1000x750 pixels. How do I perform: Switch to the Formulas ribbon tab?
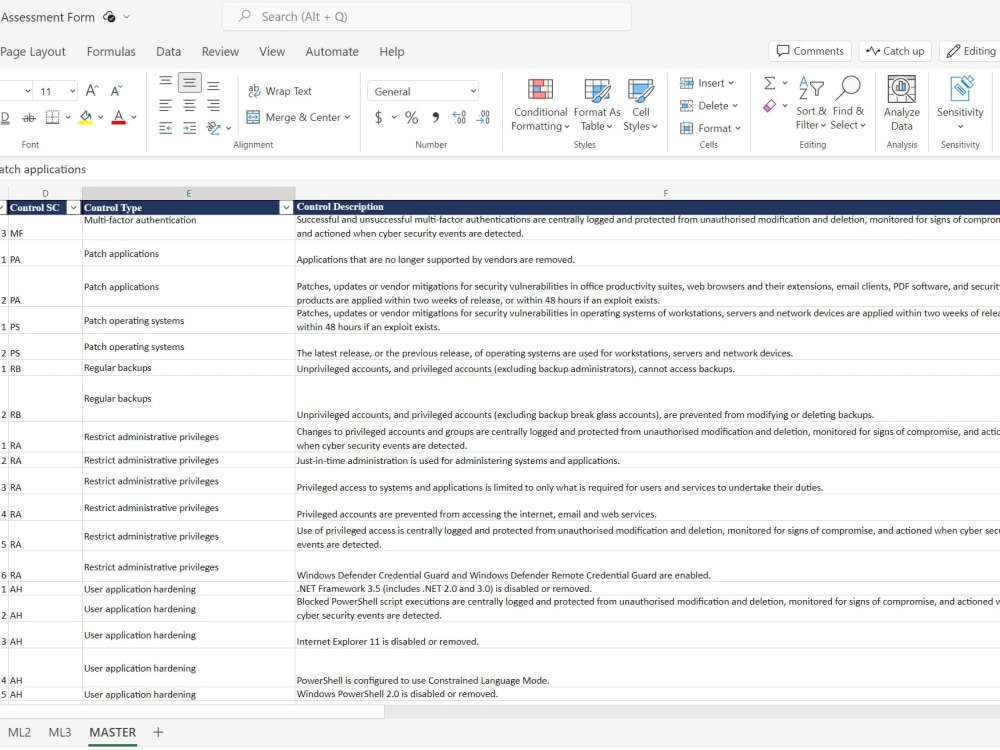tap(111, 51)
